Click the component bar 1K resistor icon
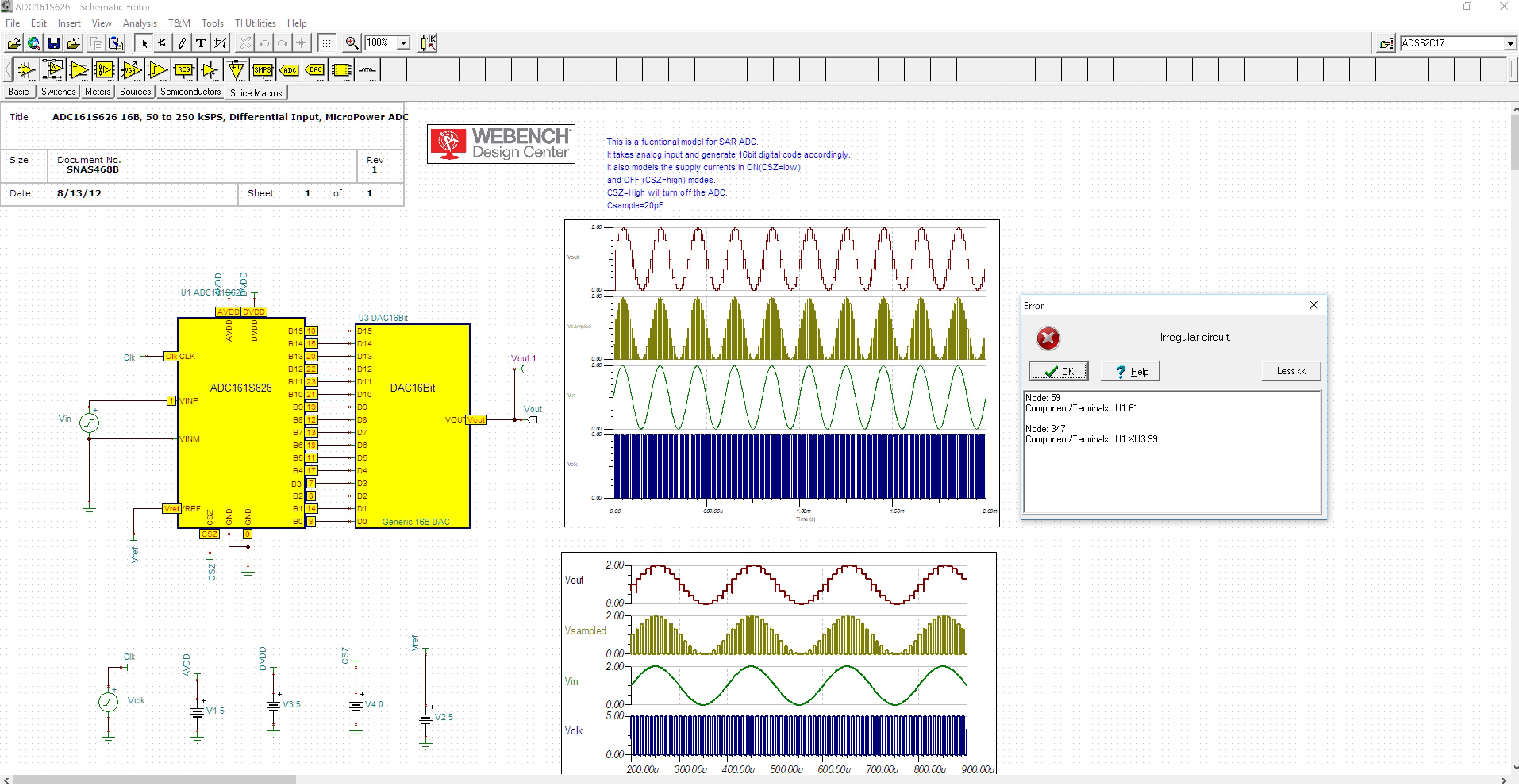Screen dimensions: 1519x784 428,43
